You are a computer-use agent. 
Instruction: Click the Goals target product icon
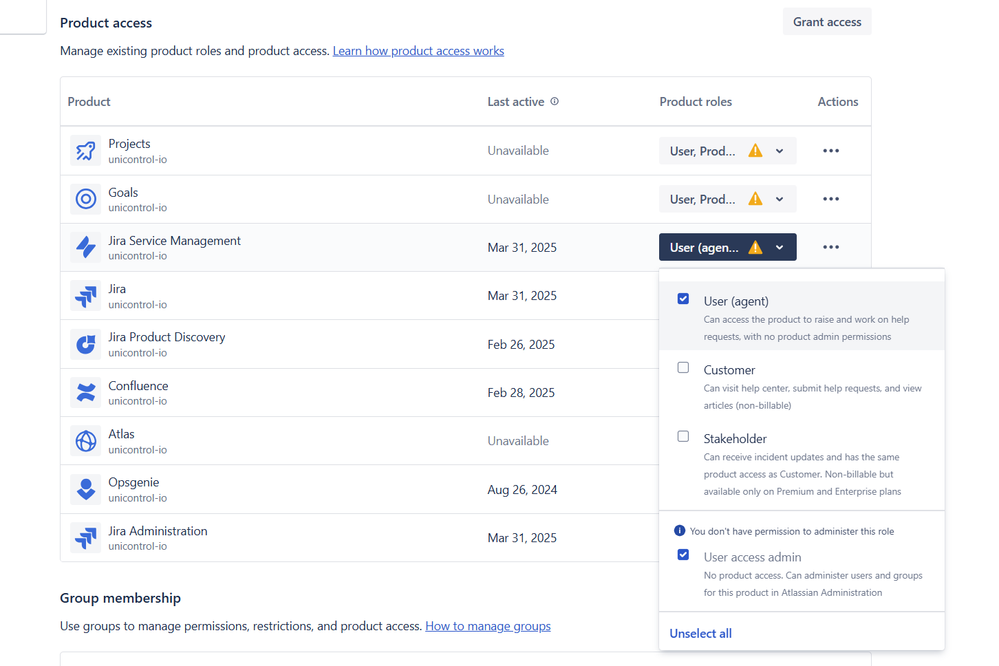[x=85, y=199]
